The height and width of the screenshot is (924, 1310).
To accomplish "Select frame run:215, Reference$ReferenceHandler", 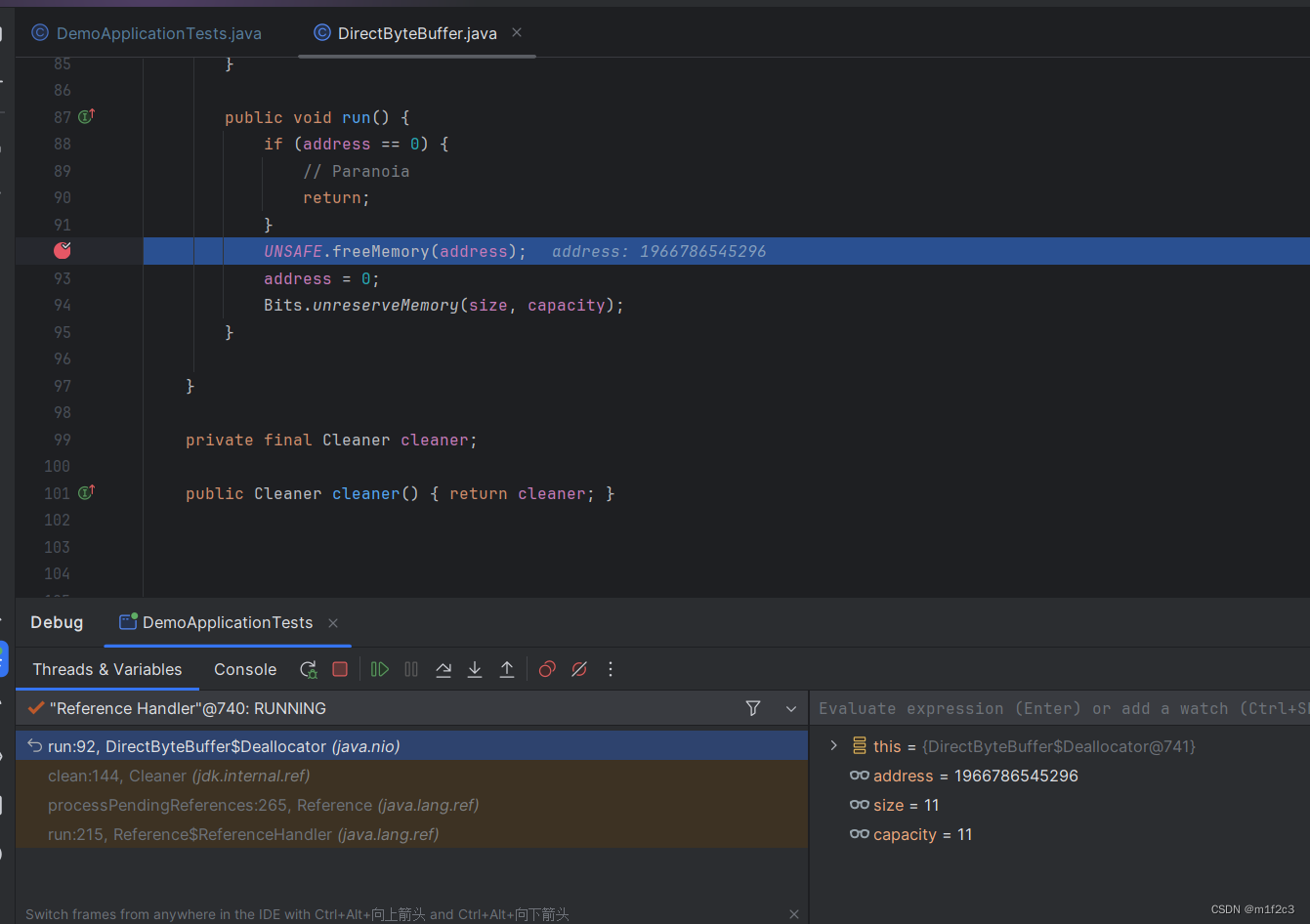I will pyautogui.click(x=411, y=834).
